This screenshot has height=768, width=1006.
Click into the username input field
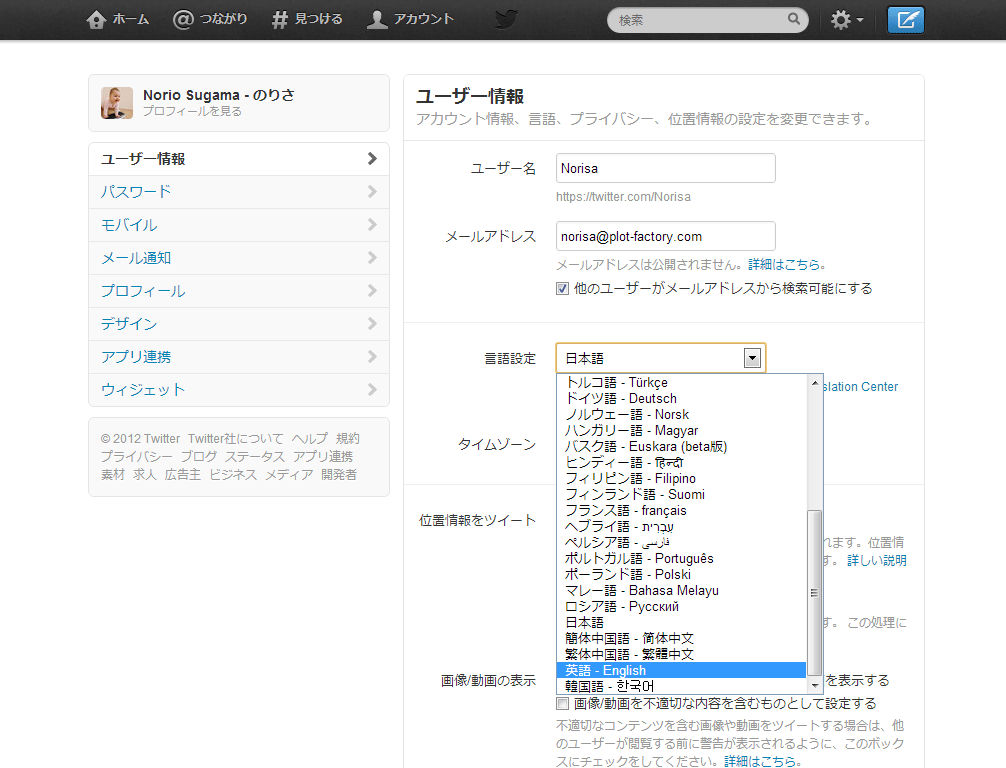(665, 168)
